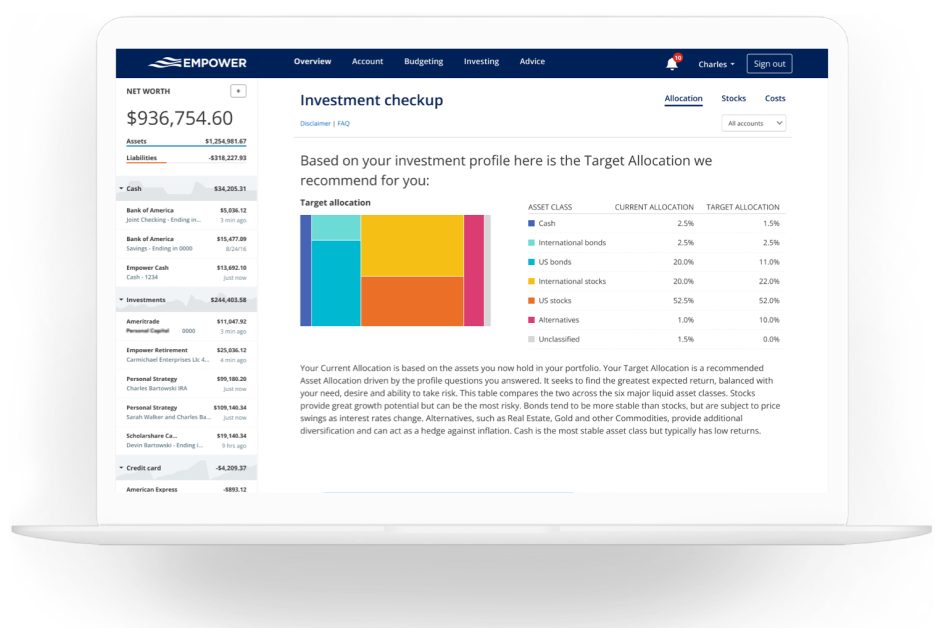936x628 pixels.
Task: Open the Budgeting menu
Action: click(x=423, y=61)
